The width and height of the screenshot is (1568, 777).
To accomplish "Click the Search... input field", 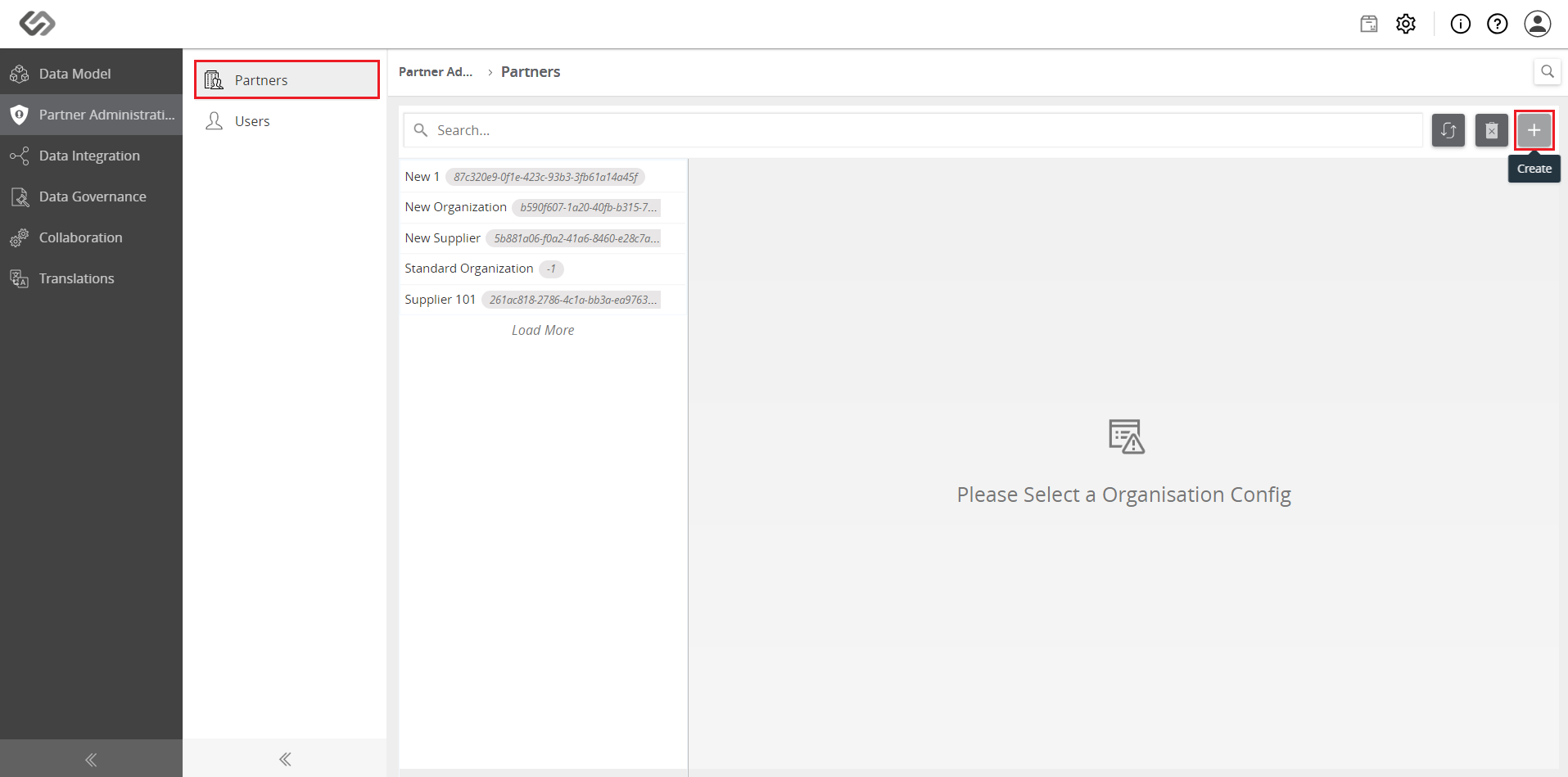I will point(913,130).
